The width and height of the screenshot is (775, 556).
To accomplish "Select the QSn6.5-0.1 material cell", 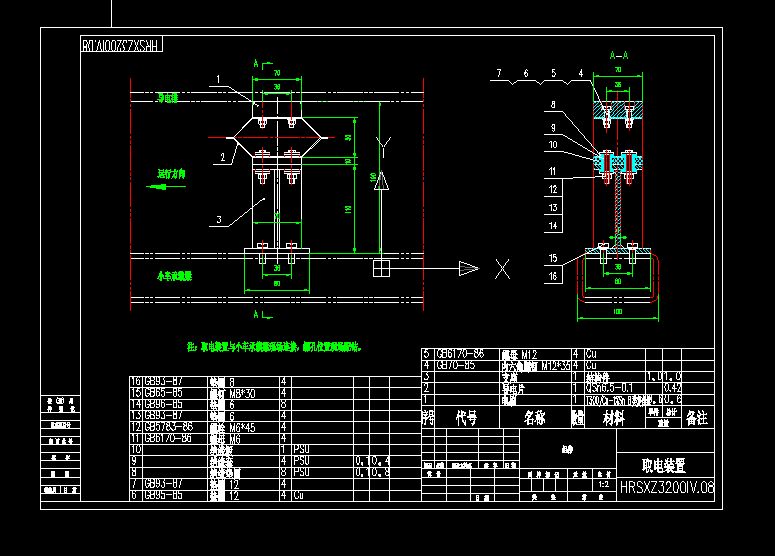I will click(609, 388).
